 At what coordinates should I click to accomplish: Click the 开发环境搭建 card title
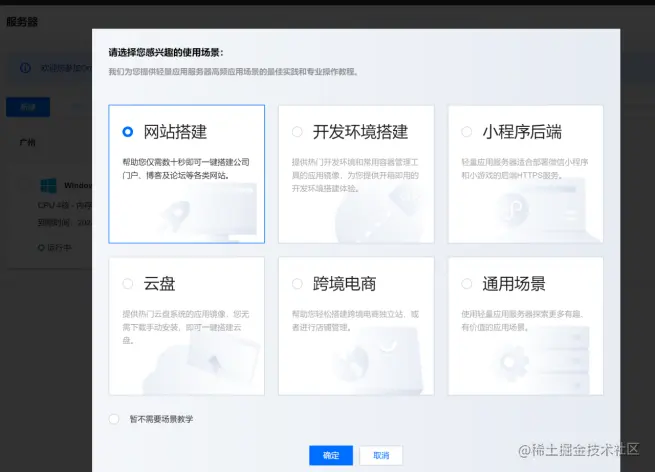click(x=361, y=132)
